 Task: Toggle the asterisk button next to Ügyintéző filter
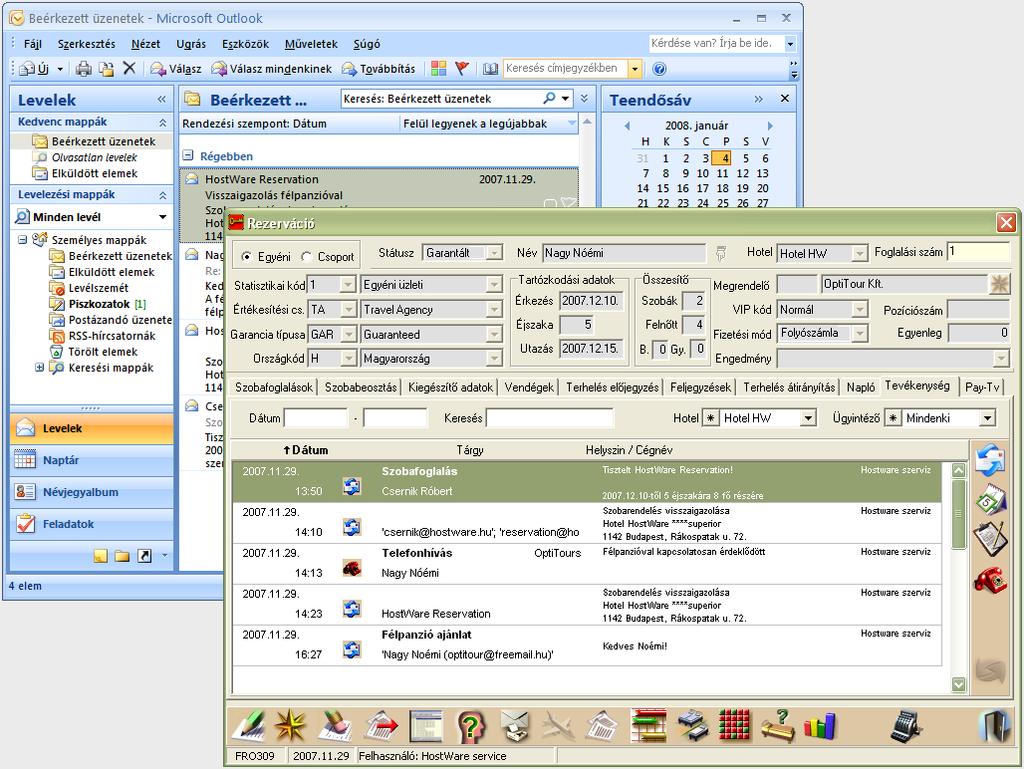tap(893, 418)
